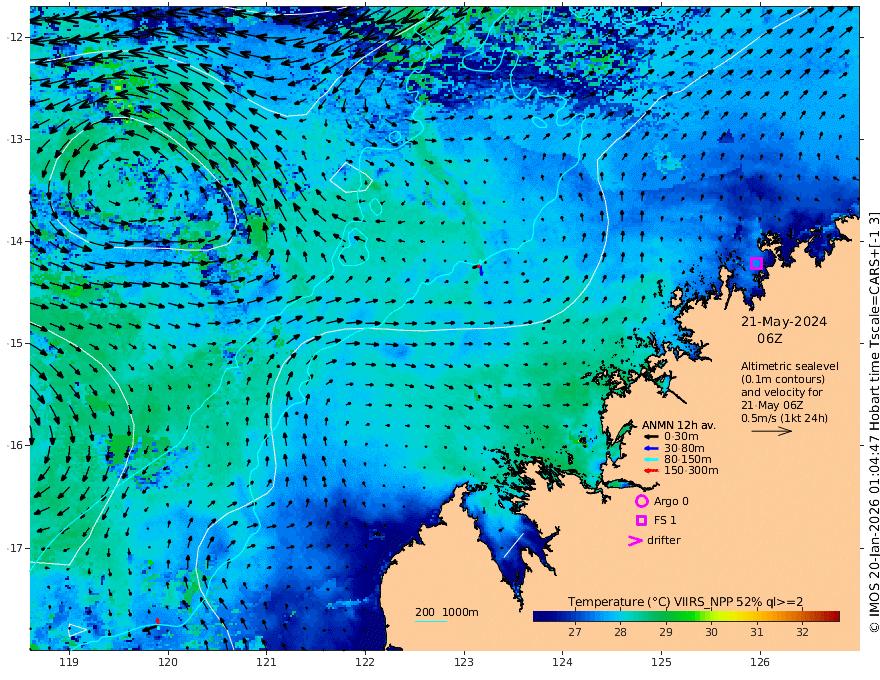Click the vertical IMOS copyright text on right
This screenshot has width=880, height=680.
point(873,422)
